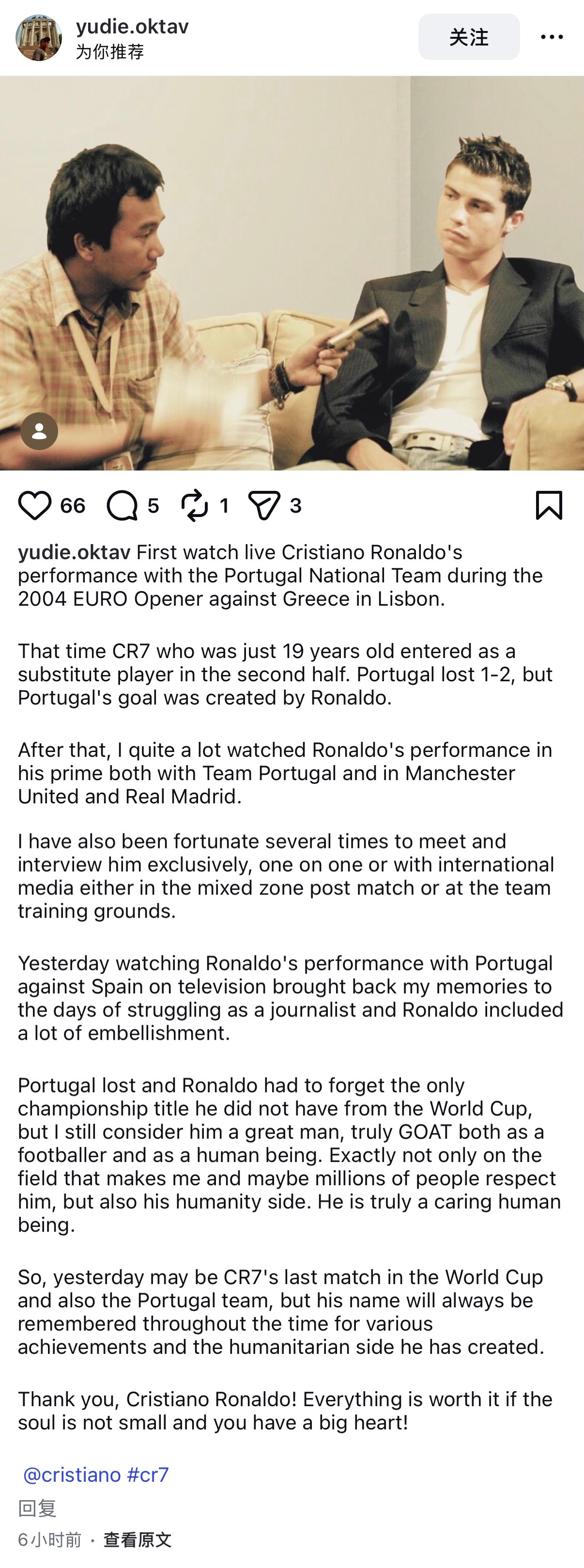This screenshot has width=584, height=1568.
Task: Repost using the circular arrows icon
Action: click(x=195, y=505)
